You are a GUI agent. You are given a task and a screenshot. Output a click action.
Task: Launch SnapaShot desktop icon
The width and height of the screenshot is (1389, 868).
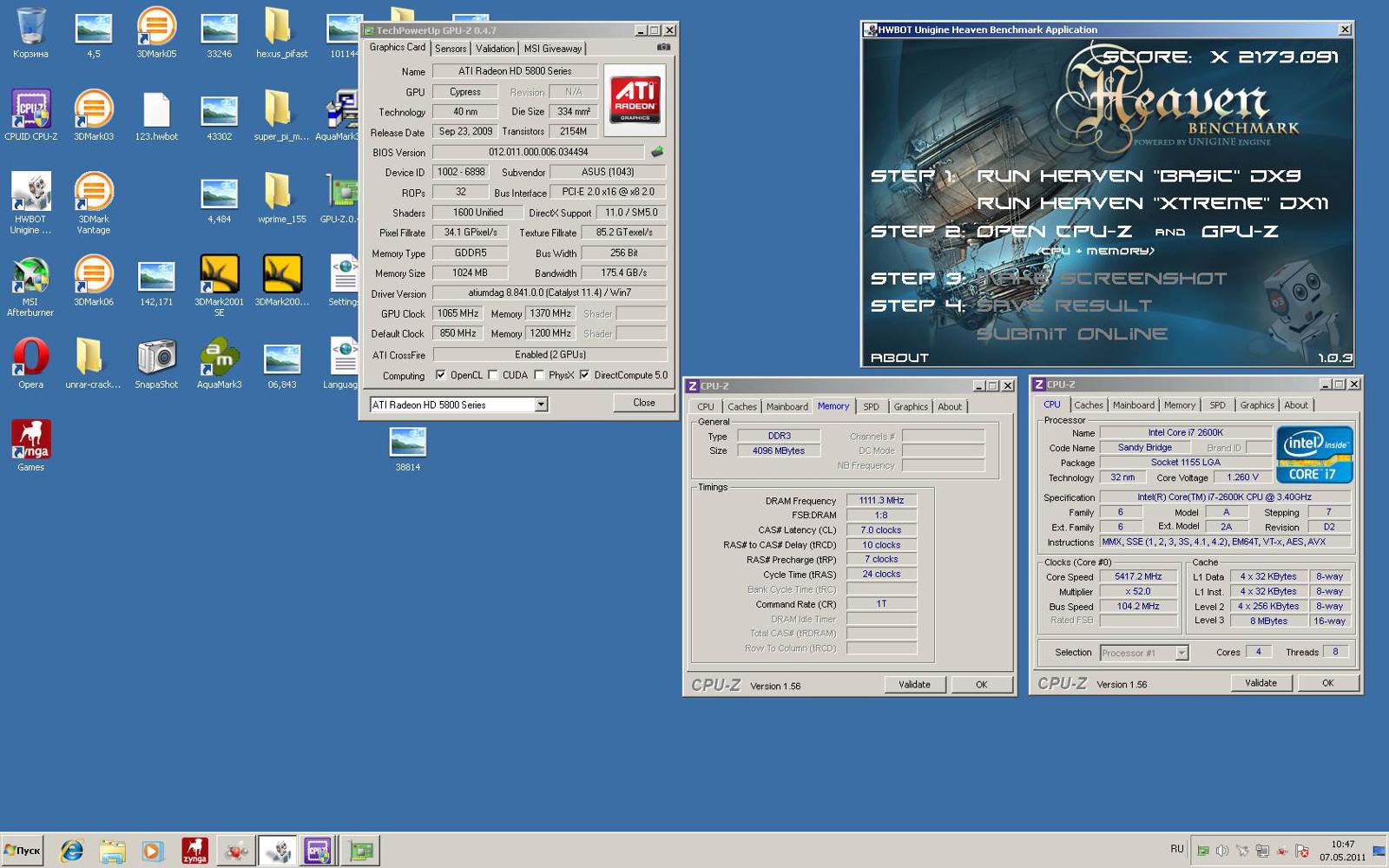point(156,363)
